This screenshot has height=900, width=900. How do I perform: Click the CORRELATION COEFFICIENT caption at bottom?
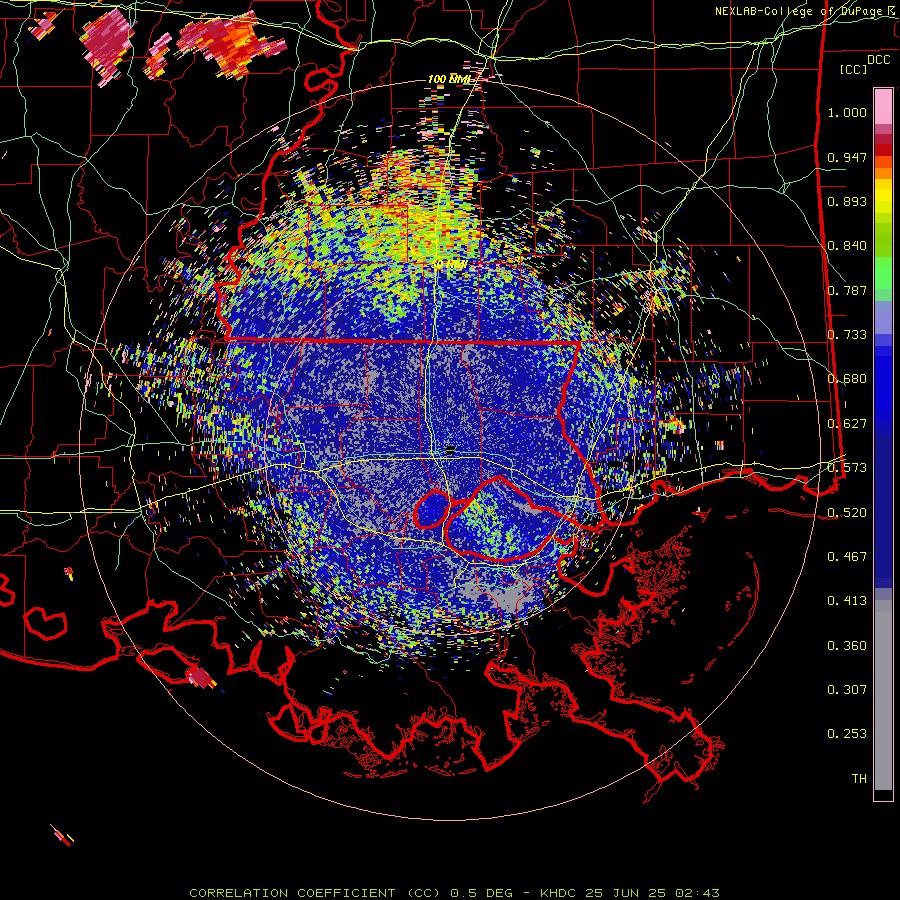pos(454,893)
